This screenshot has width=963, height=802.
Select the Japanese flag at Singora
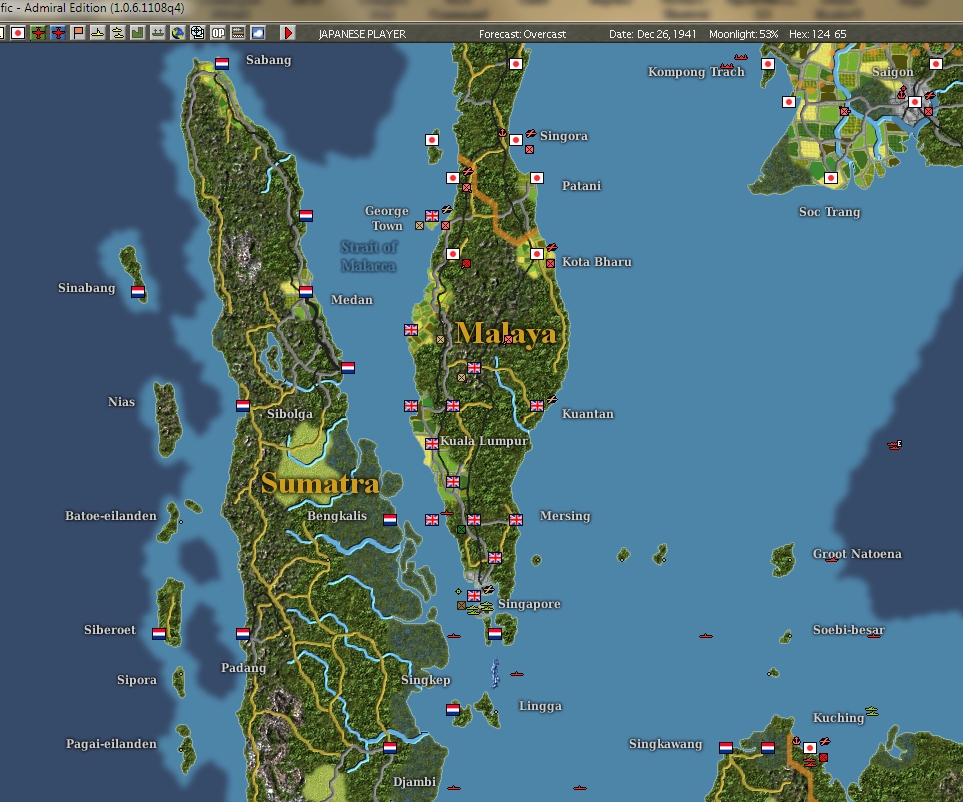tap(516, 139)
